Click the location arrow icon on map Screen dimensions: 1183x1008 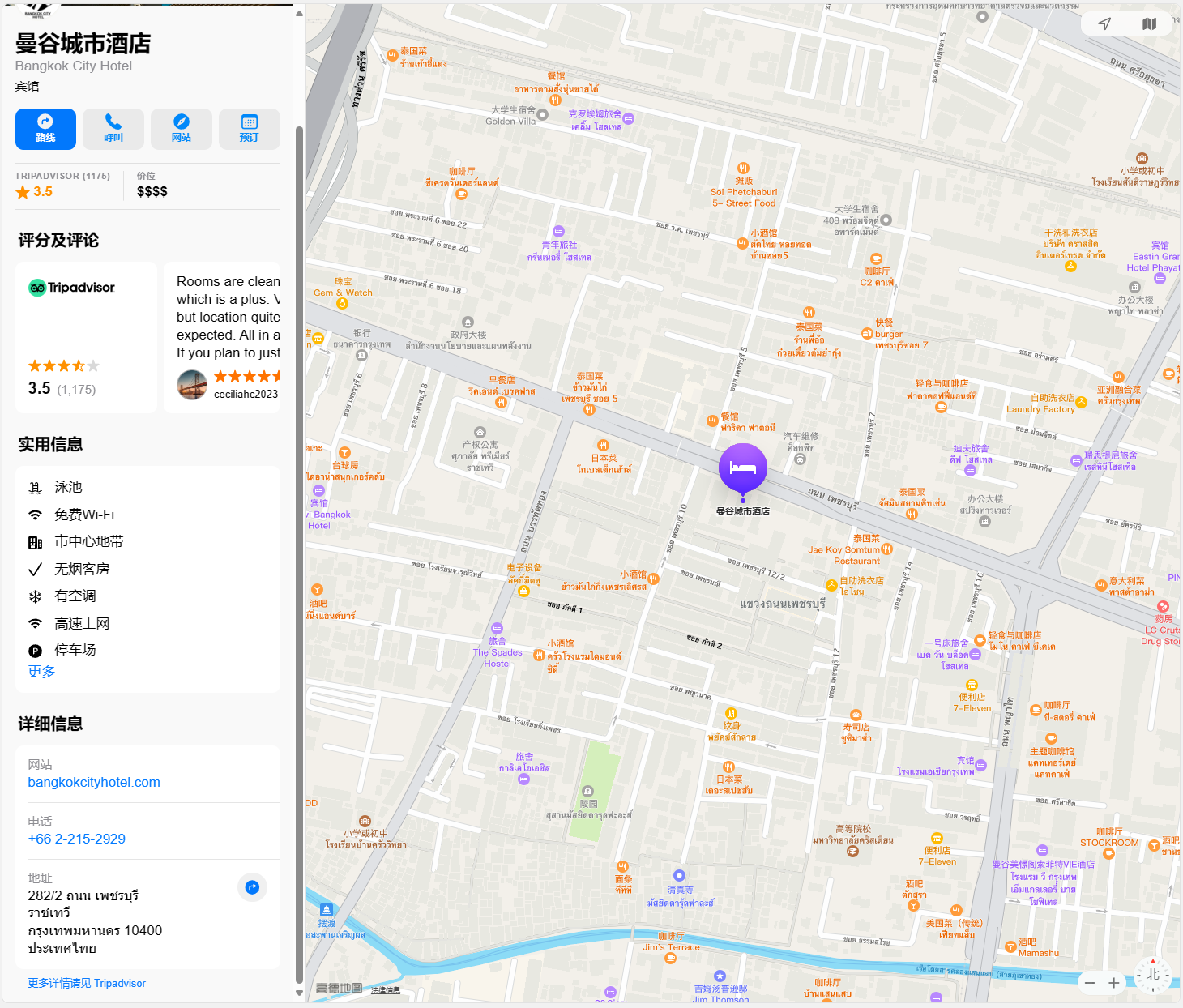(1104, 23)
